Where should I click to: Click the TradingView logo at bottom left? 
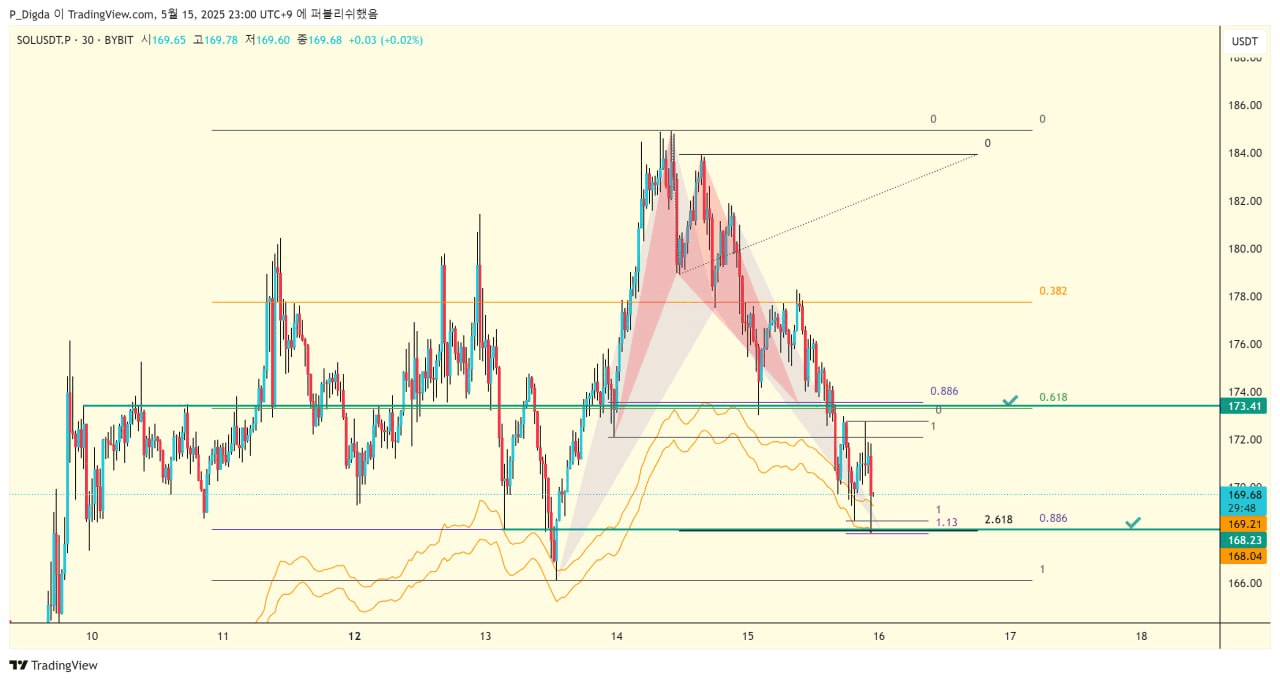54,665
